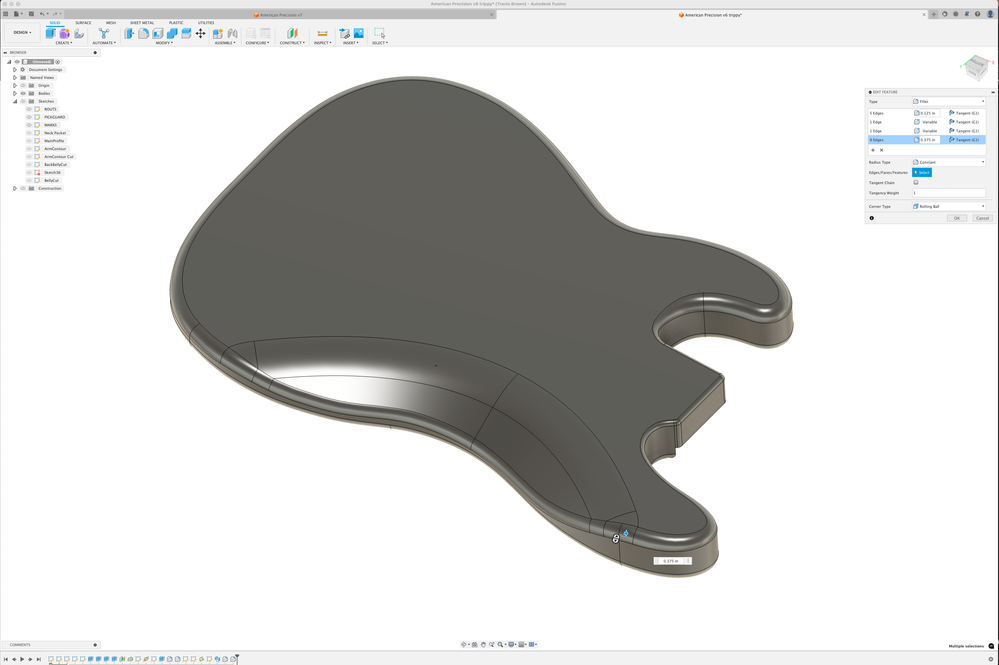Viewport: 999px width, 665px height.
Task: Select the Move/Copy arrows tool
Action: (x=200, y=33)
